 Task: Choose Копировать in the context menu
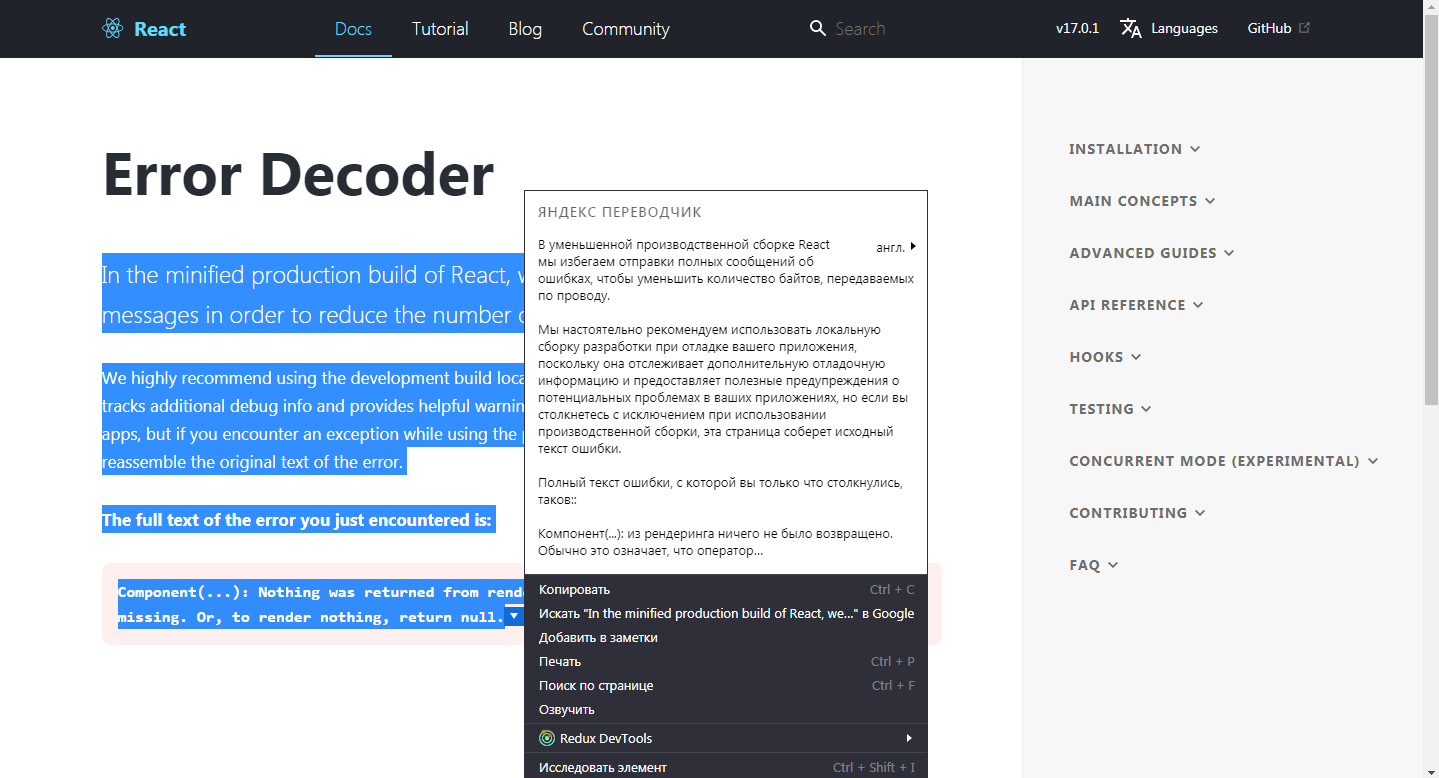726,590
